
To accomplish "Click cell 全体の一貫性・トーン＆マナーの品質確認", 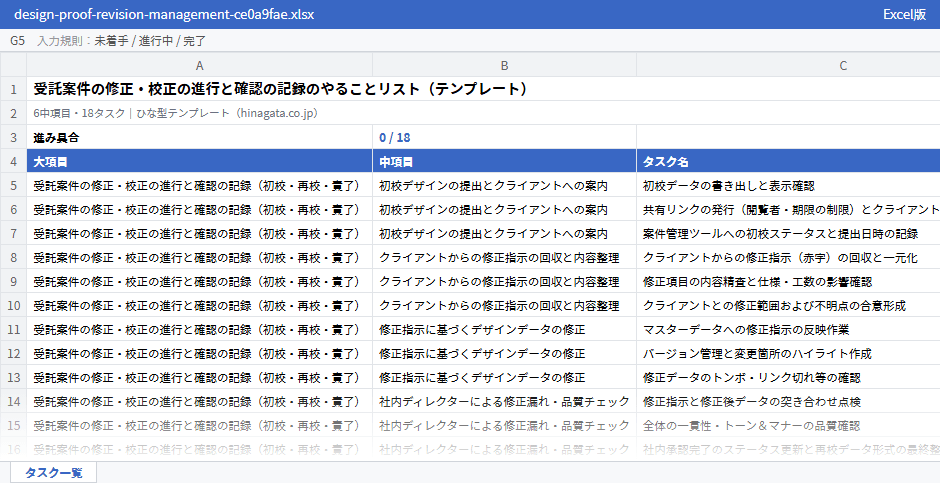I will [788, 425].
